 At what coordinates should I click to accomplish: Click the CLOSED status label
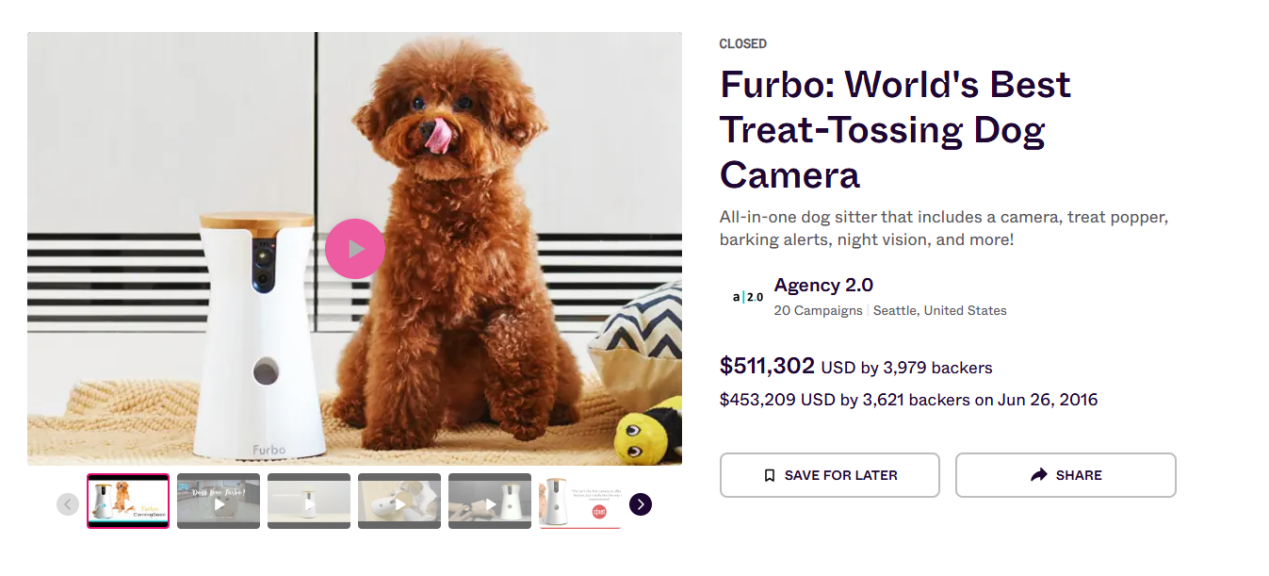(x=743, y=44)
